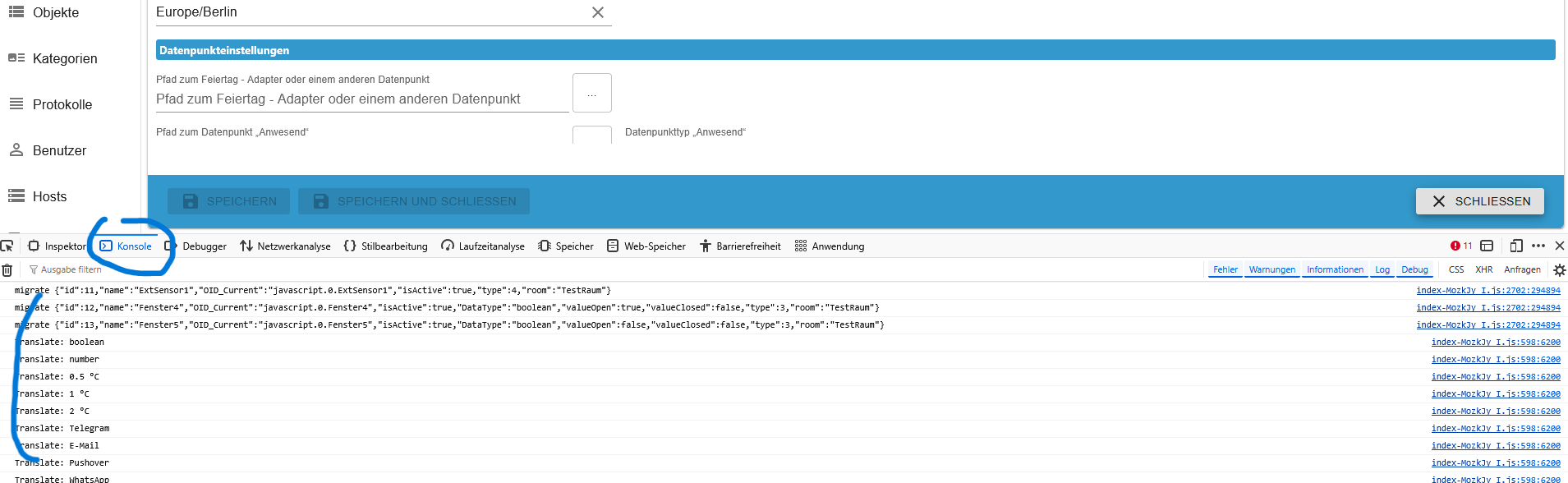
Task: Click the Objekte list icon
Action: tap(16, 11)
